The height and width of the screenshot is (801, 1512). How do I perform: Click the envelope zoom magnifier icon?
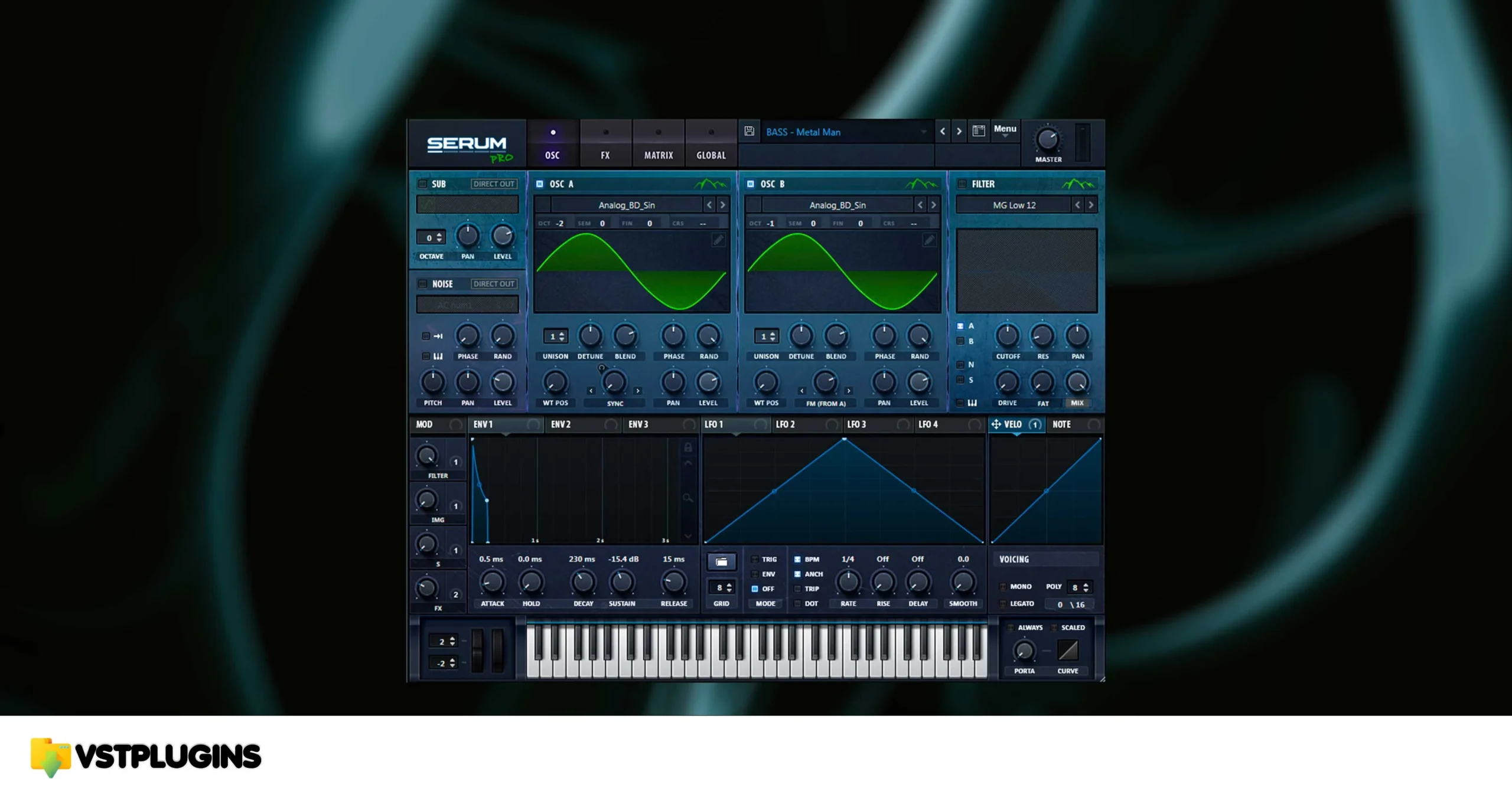(688, 498)
